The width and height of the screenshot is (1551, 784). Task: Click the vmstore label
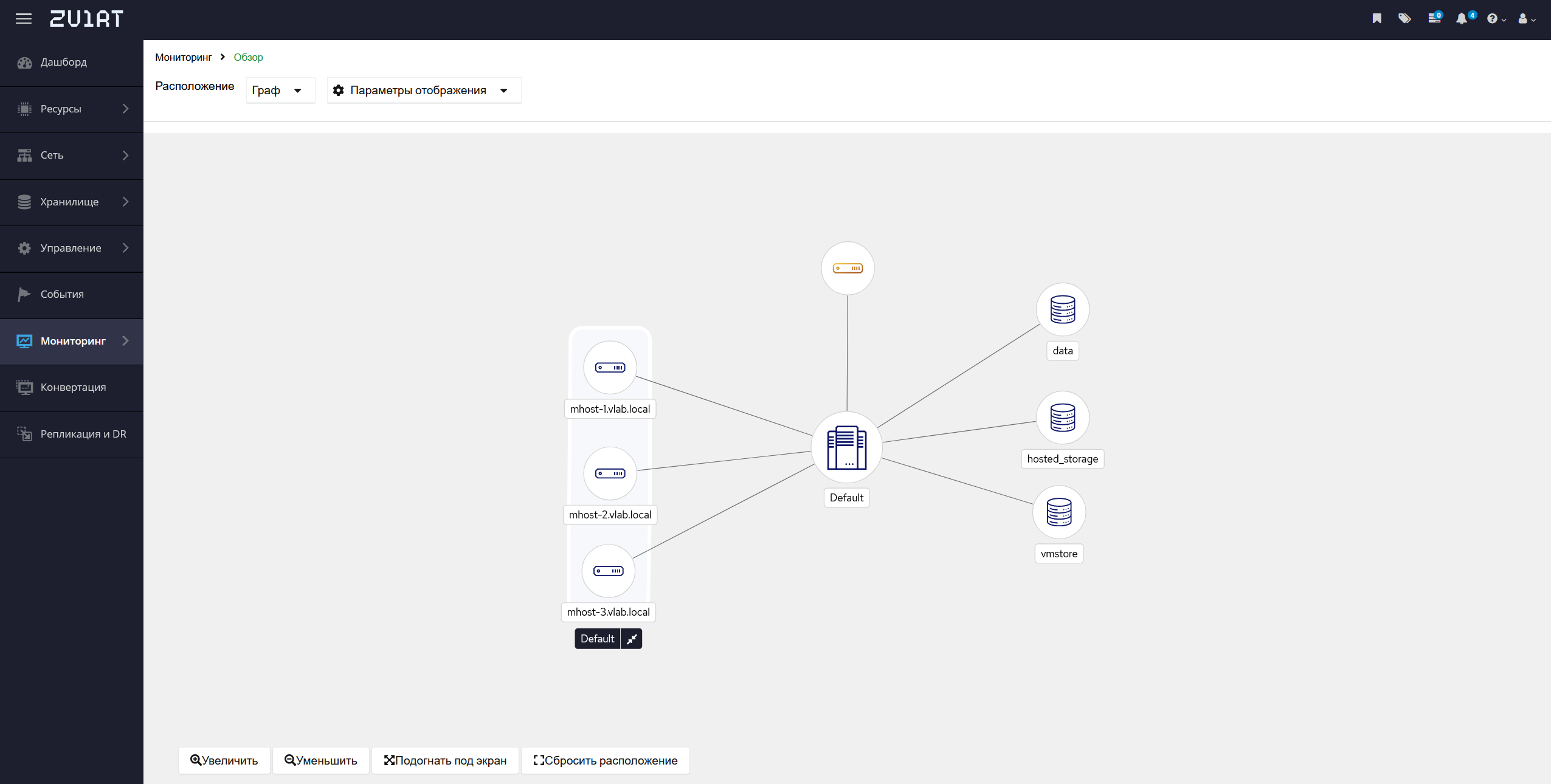coord(1059,554)
